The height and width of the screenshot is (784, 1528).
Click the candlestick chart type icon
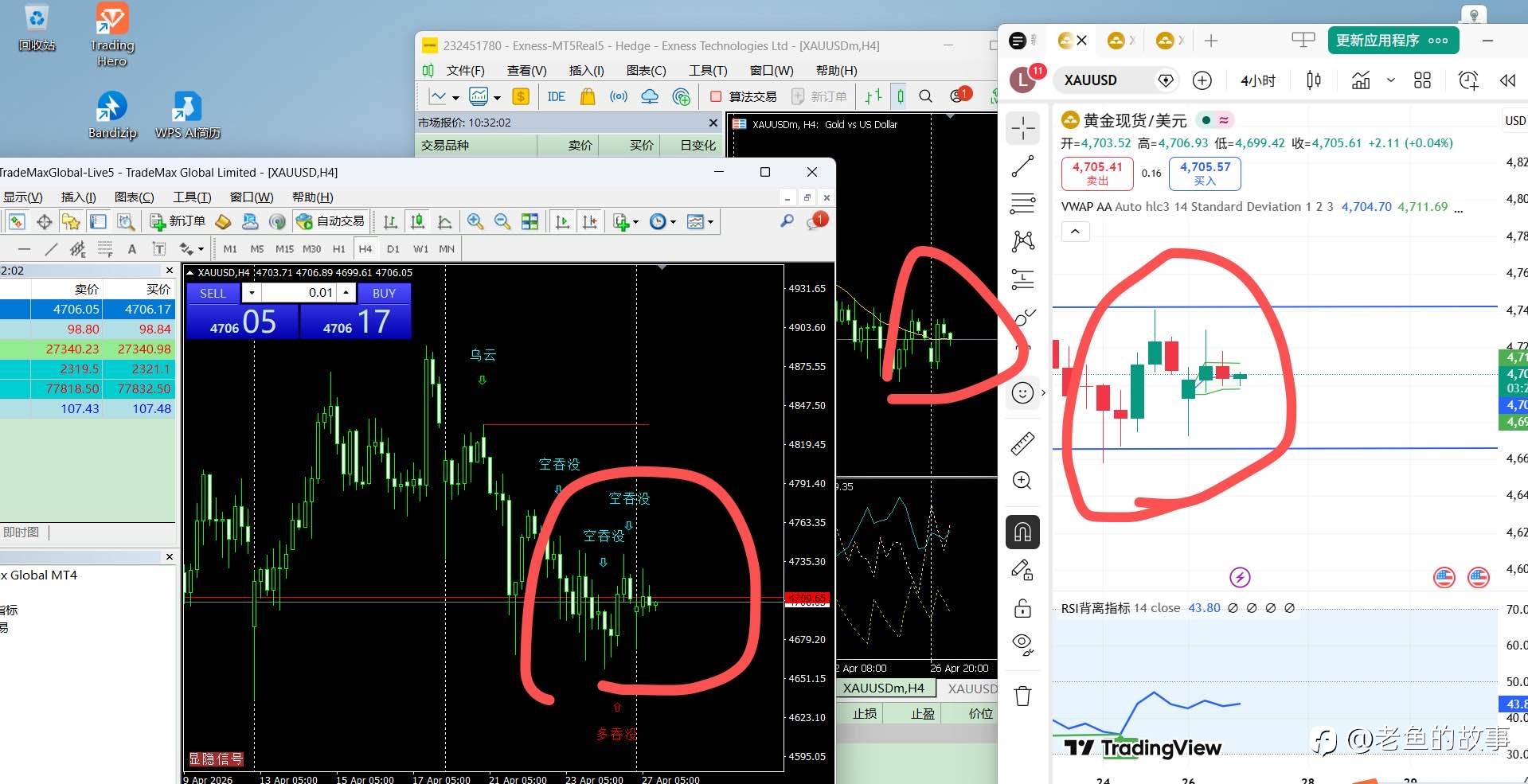tap(1314, 80)
